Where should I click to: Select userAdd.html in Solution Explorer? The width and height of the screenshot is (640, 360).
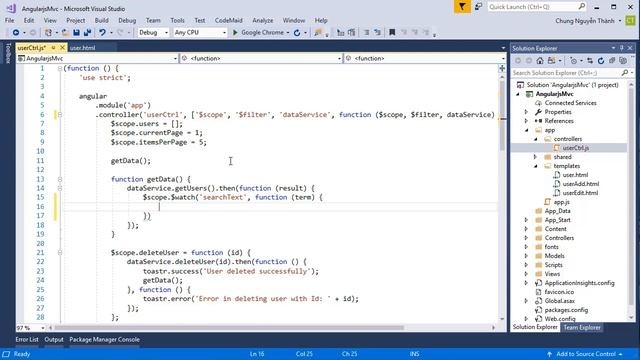pyautogui.click(x=581, y=184)
